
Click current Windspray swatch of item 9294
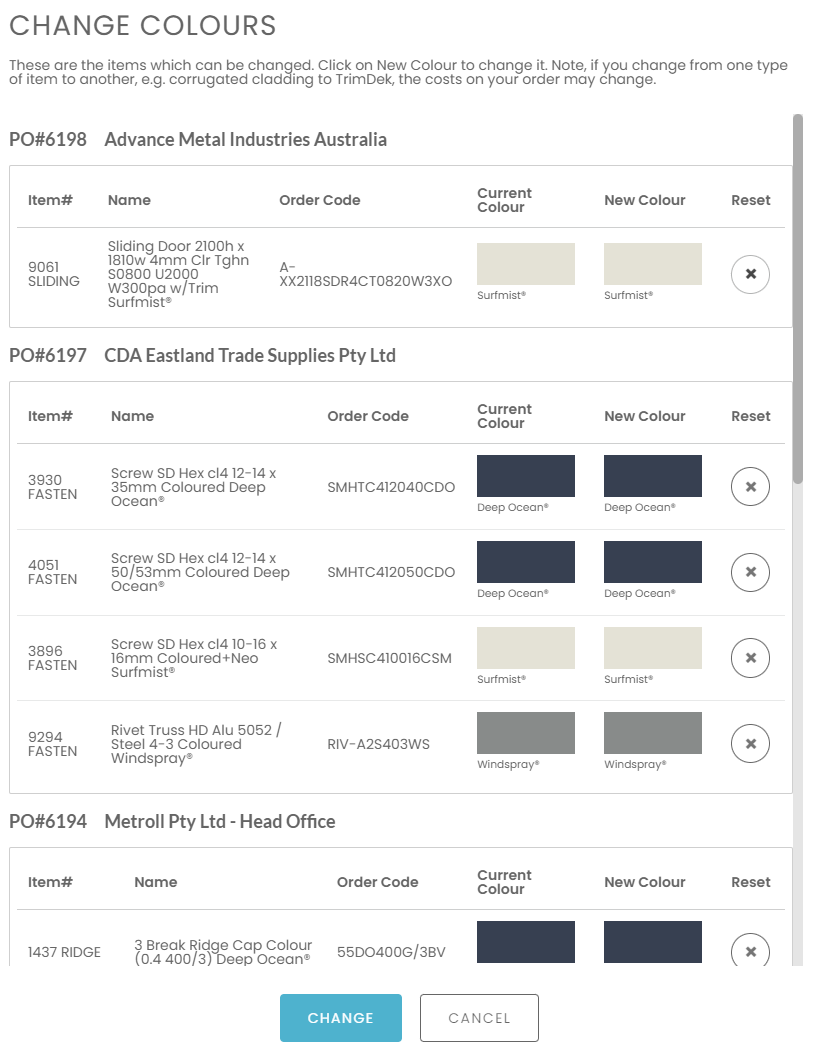(x=525, y=733)
